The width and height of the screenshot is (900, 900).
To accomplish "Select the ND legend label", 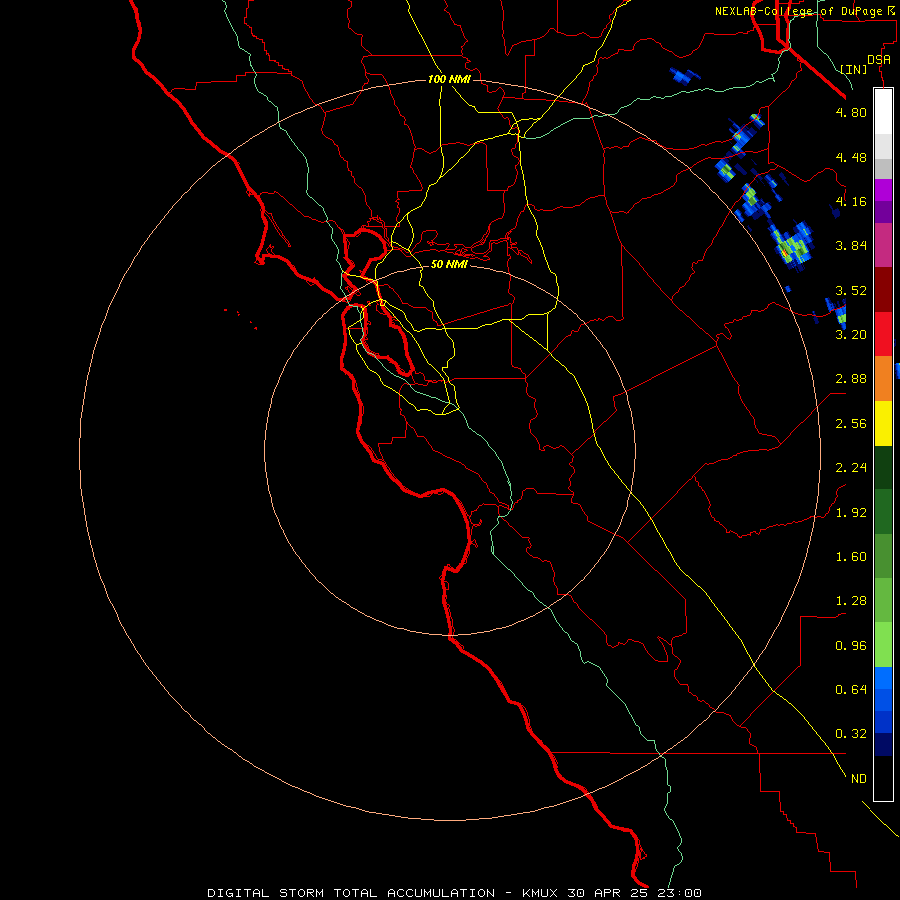I will point(858,779).
